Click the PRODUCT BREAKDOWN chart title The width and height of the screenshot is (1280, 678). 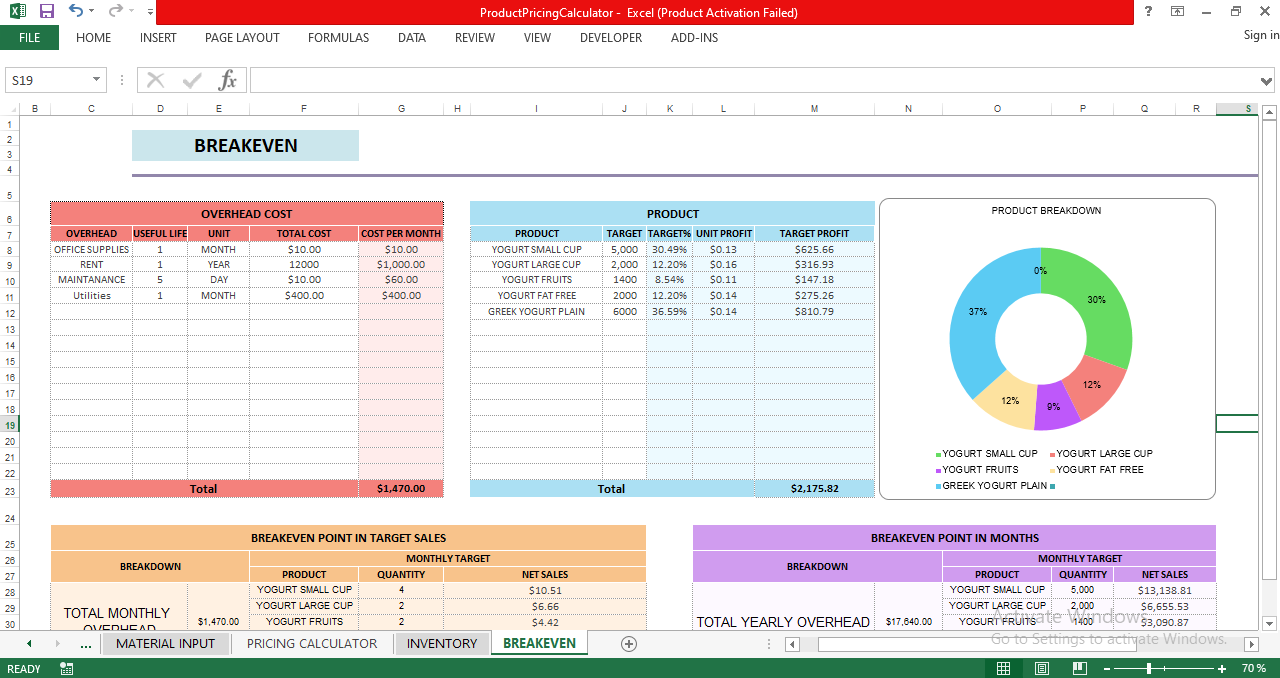[x=1046, y=211]
